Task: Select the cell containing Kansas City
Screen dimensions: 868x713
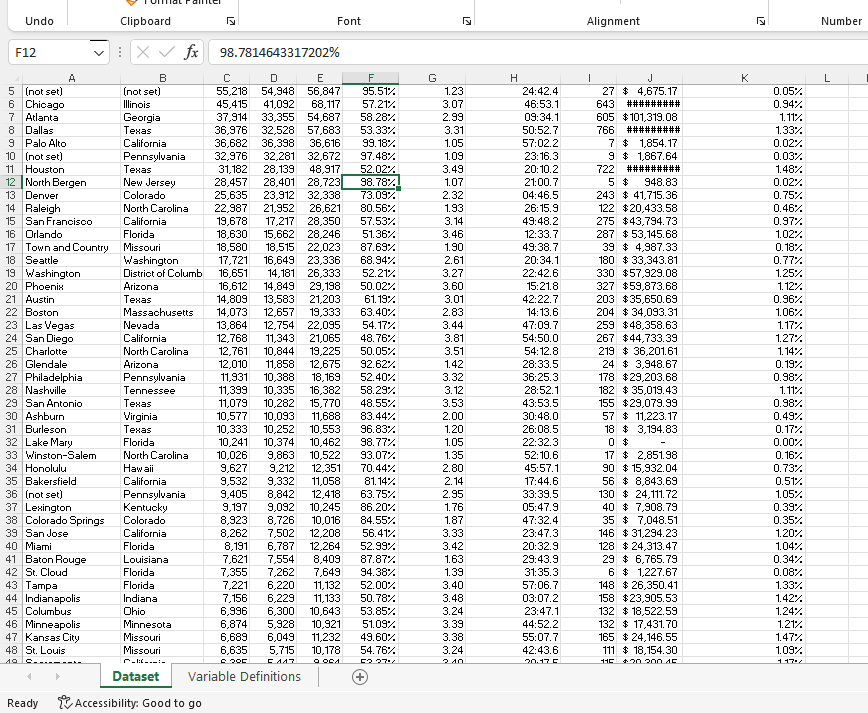Action: tap(71, 638)
